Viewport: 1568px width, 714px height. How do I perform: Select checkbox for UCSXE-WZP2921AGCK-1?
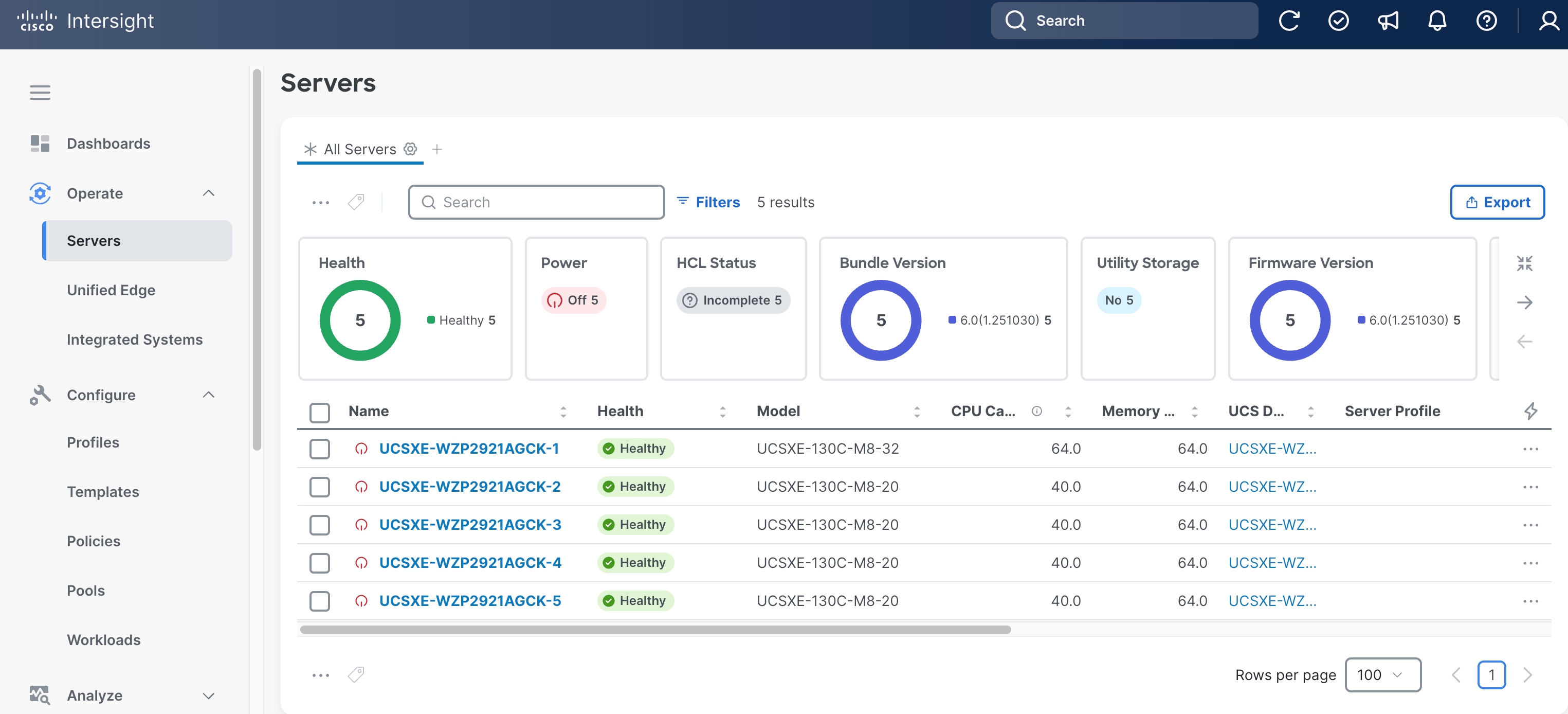coord(320,449)
